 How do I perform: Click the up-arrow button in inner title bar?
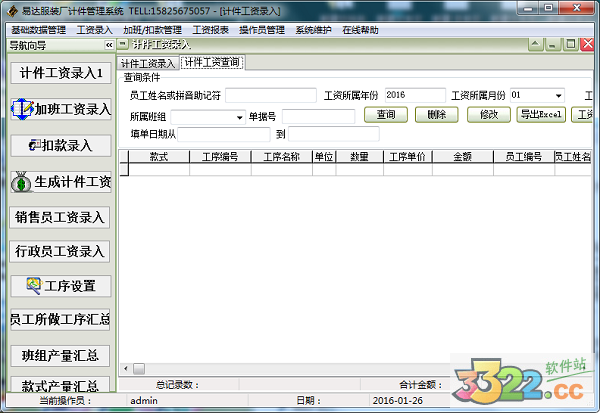click(x=535, y=44)
